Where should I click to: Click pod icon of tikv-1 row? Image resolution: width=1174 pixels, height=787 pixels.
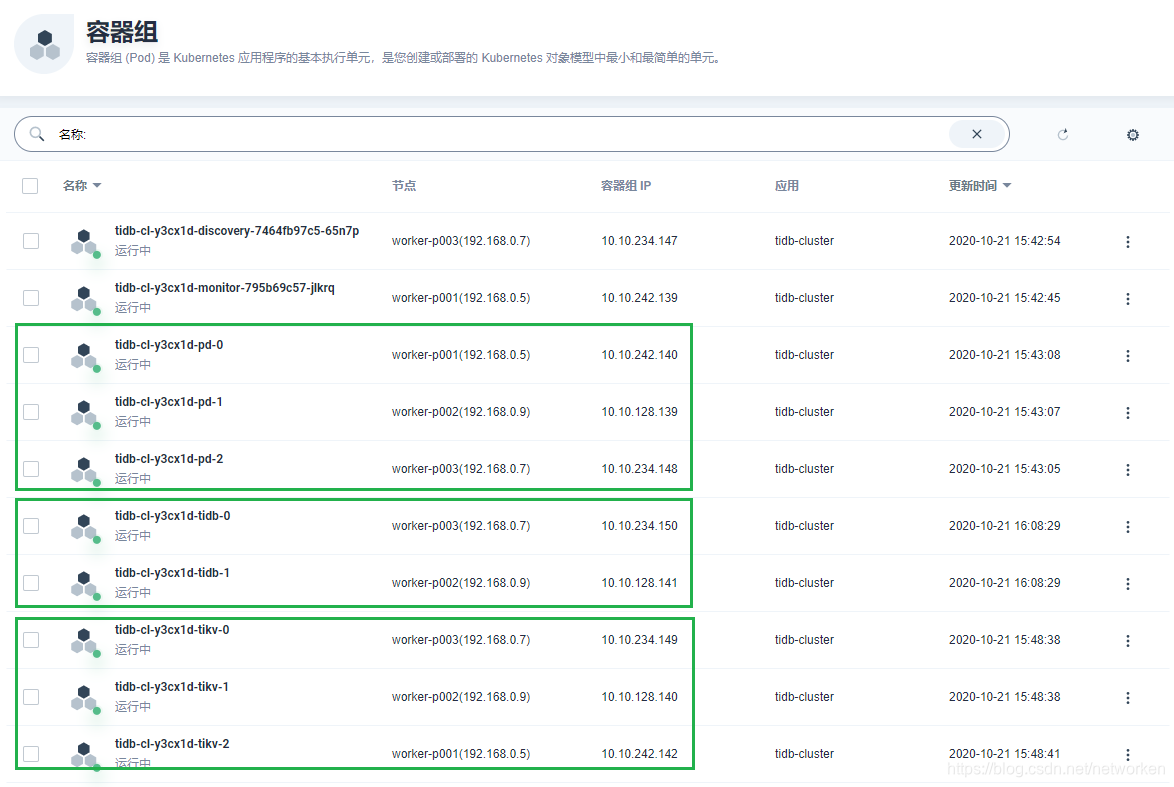click(x=85, y=698)
